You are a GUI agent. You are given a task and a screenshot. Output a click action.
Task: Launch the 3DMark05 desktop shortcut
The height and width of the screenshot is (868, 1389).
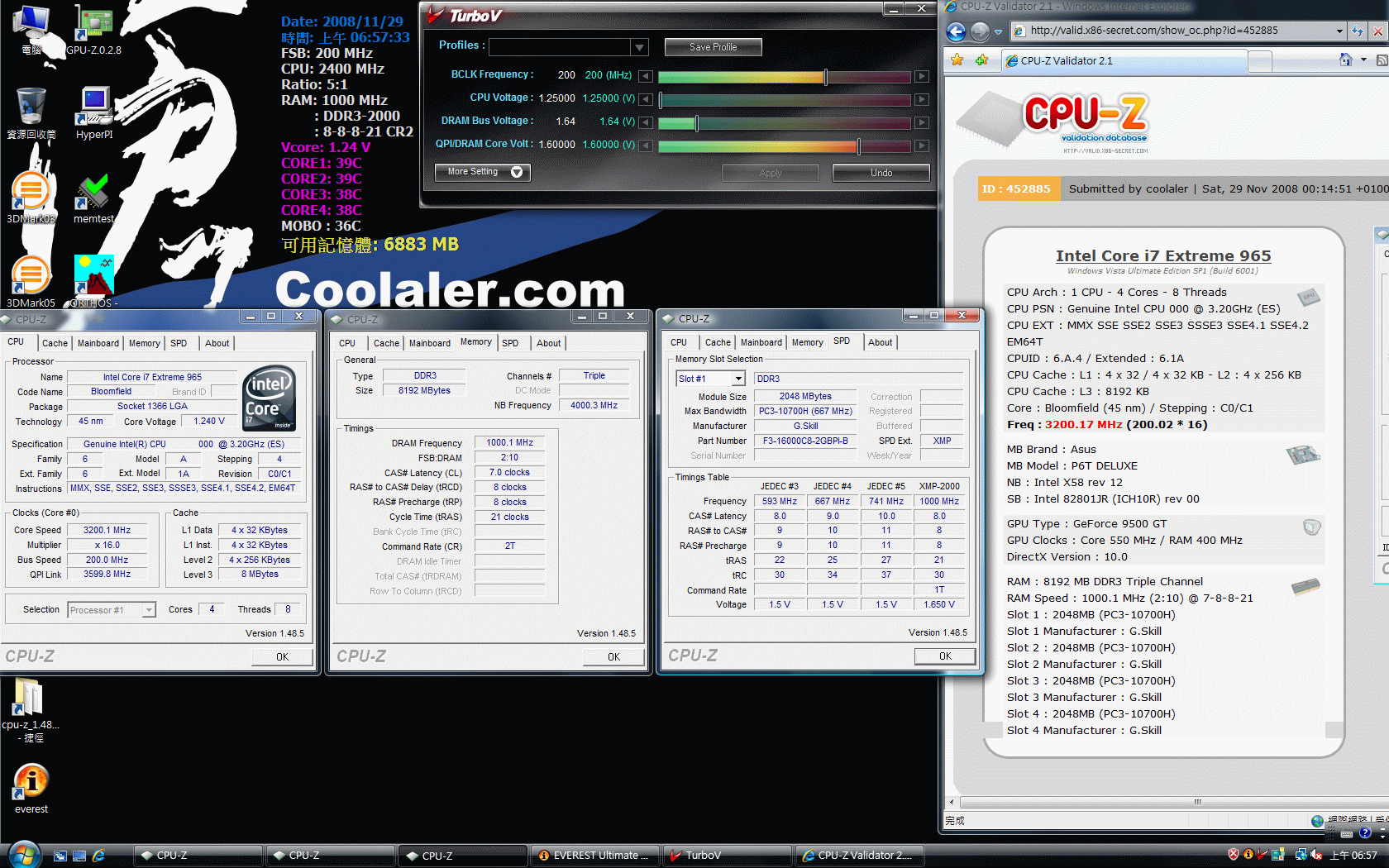click(31, 282)
